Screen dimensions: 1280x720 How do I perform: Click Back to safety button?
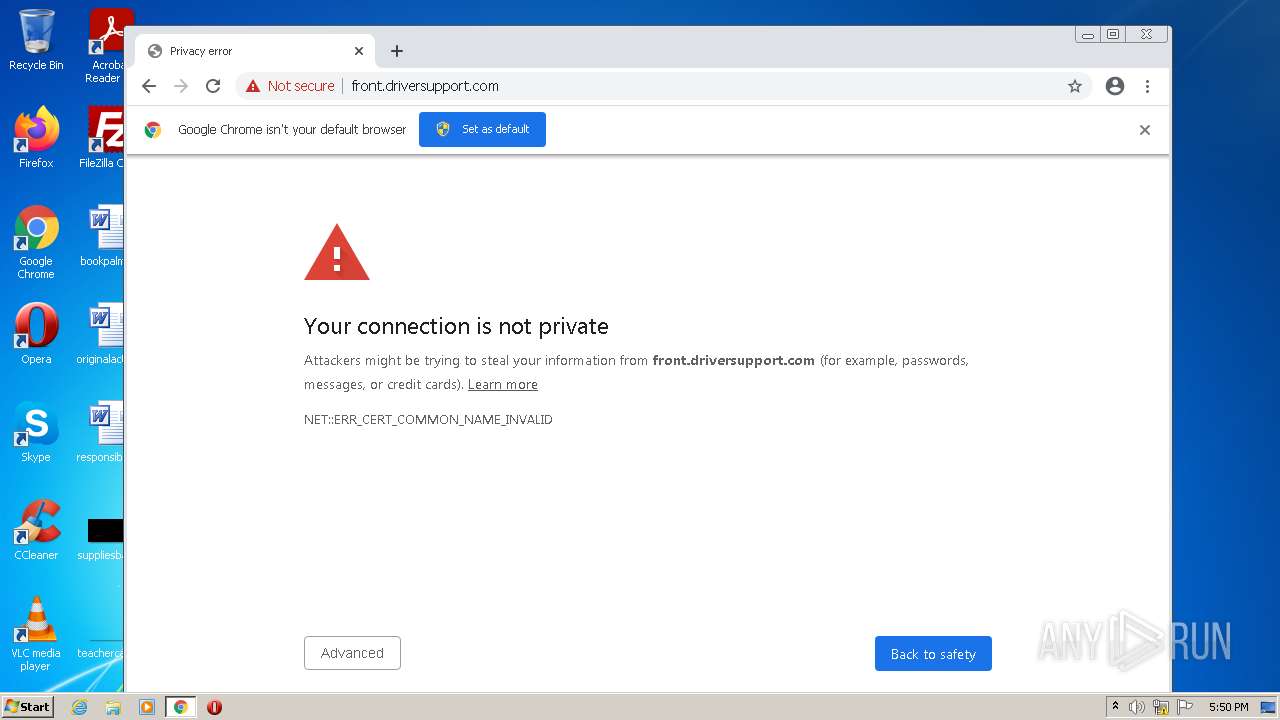point(933,654)
